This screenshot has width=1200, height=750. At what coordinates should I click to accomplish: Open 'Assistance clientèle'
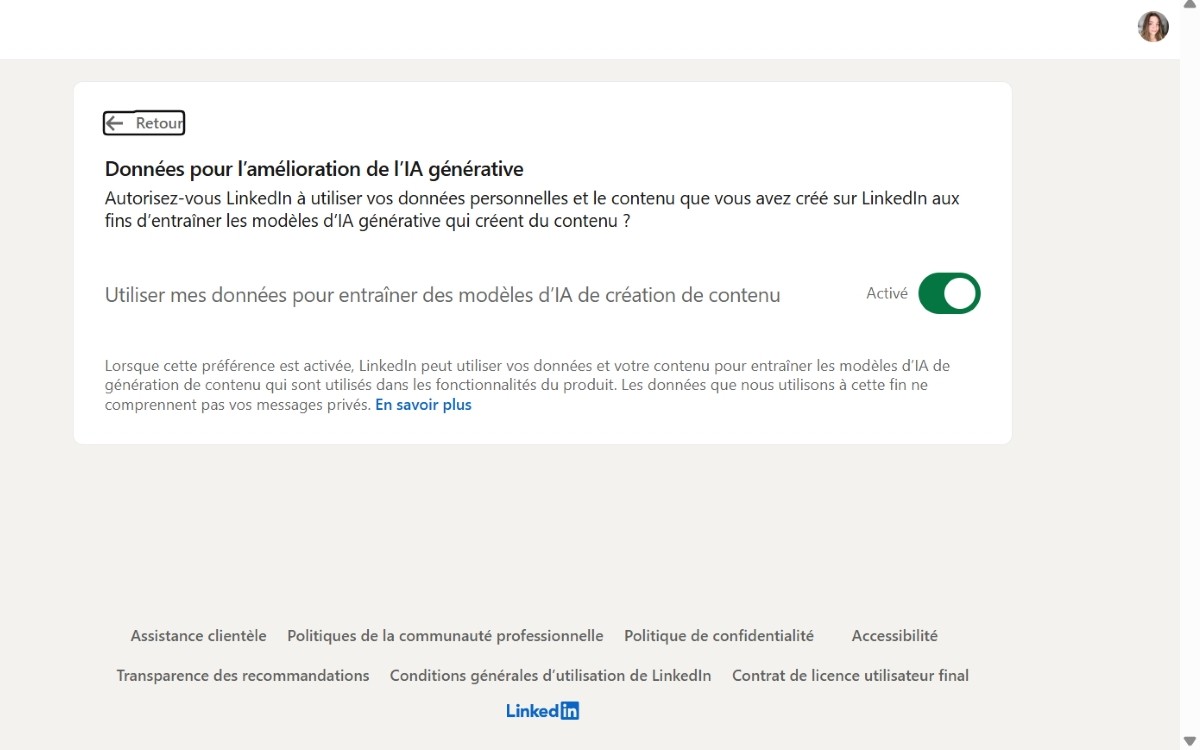pyautogui.click(x=197, y=635)
